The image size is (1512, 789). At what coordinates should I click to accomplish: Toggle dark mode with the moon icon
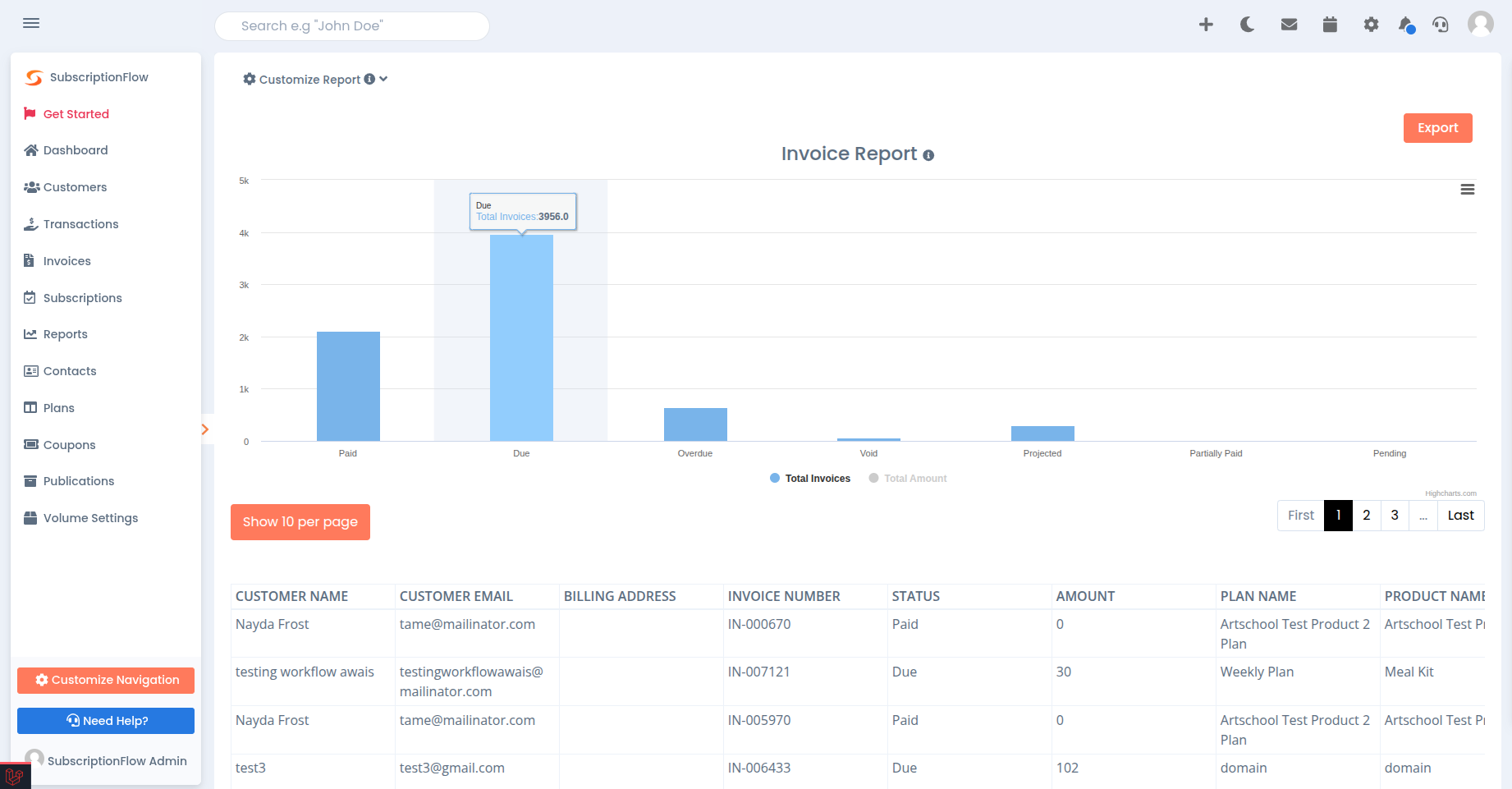click(1247, 25)
